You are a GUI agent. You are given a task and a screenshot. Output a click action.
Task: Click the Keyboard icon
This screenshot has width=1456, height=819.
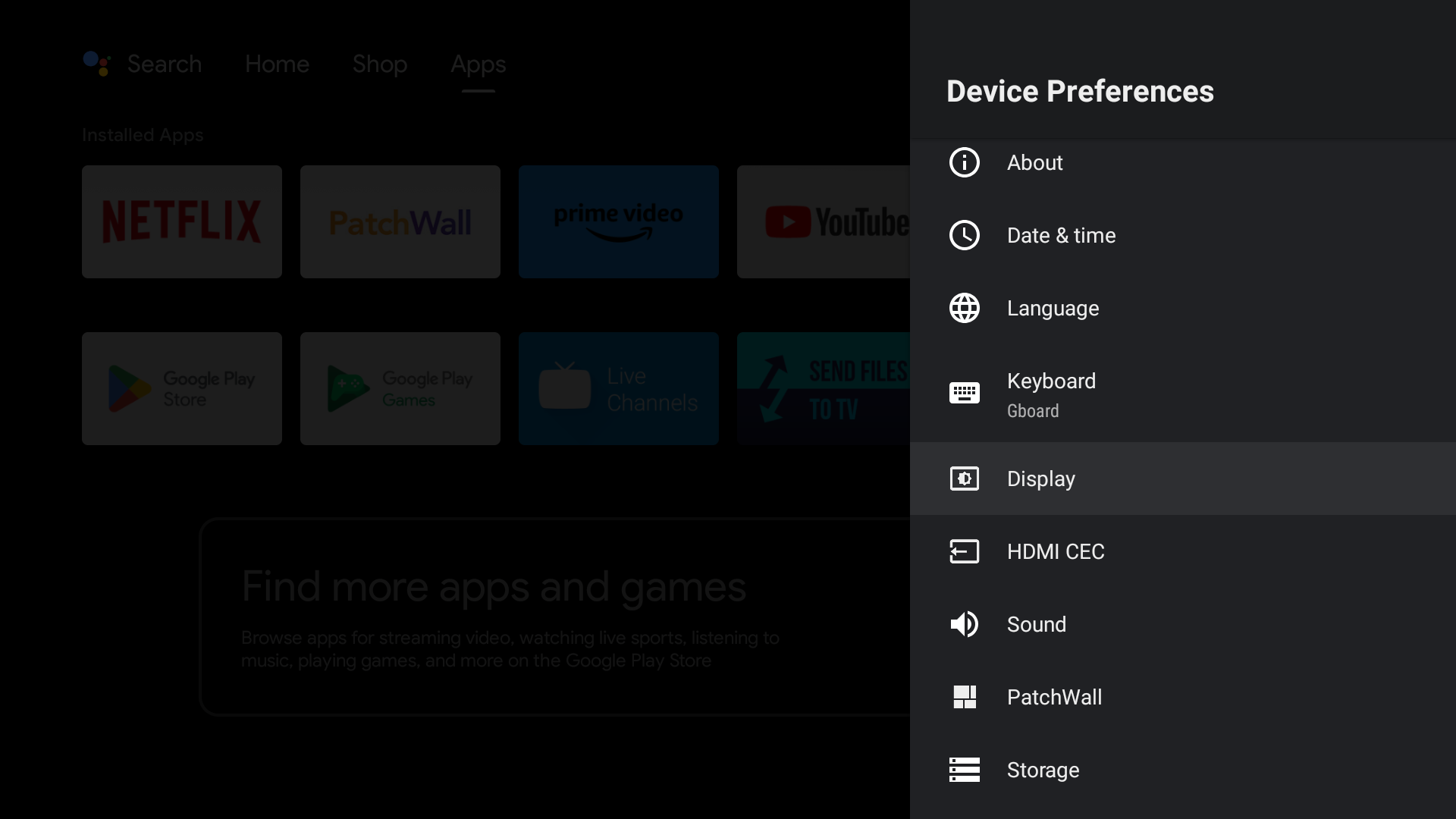[x=964, y=393]
